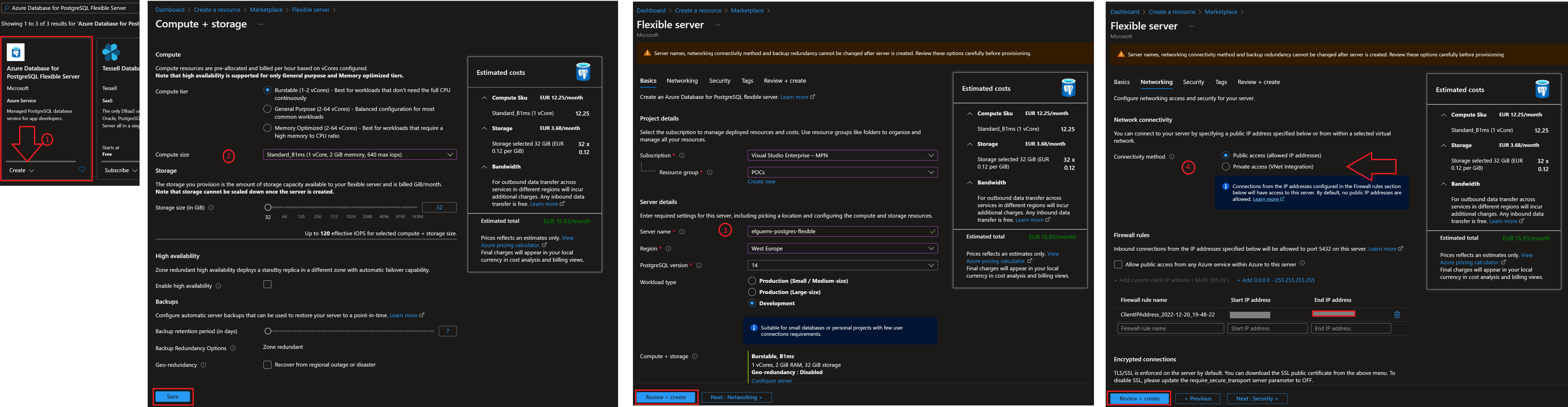This screenshot has width=1568, height=407.
Task: Click info icon beside Enable high availability
Action: coord(219,286)
